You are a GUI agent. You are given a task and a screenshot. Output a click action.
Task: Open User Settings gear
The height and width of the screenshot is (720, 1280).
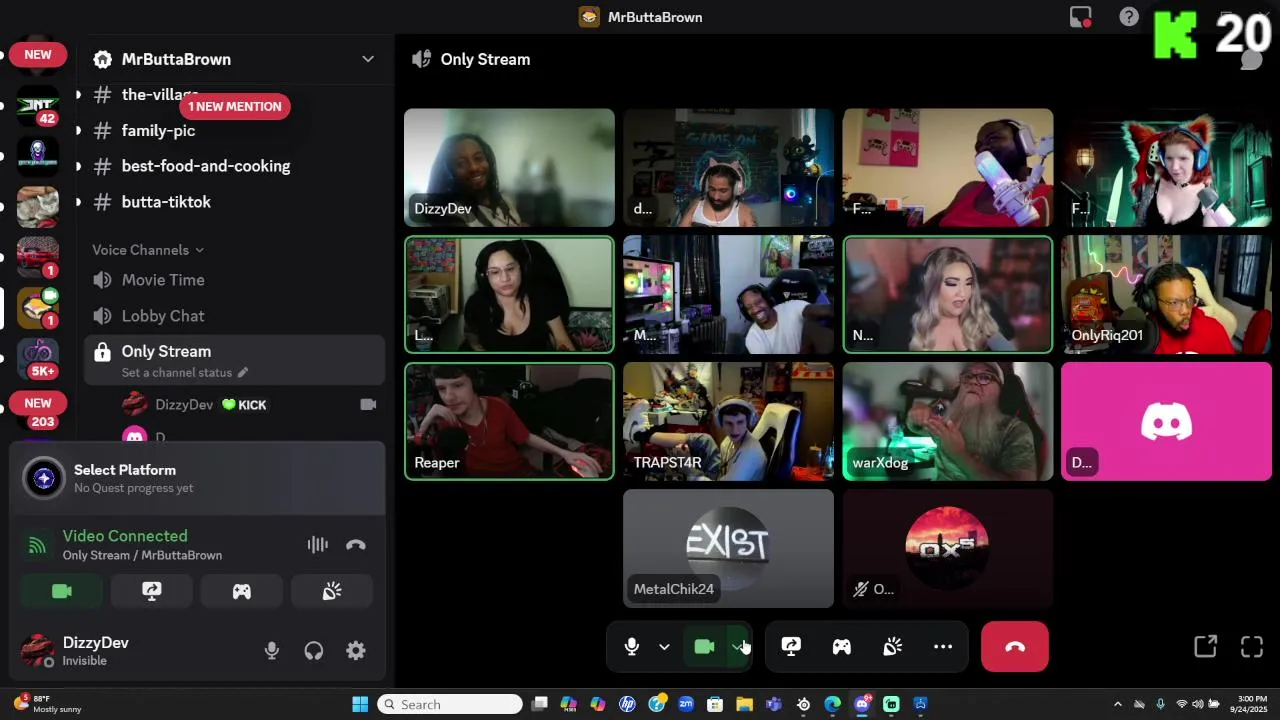[x=356, y=651]
